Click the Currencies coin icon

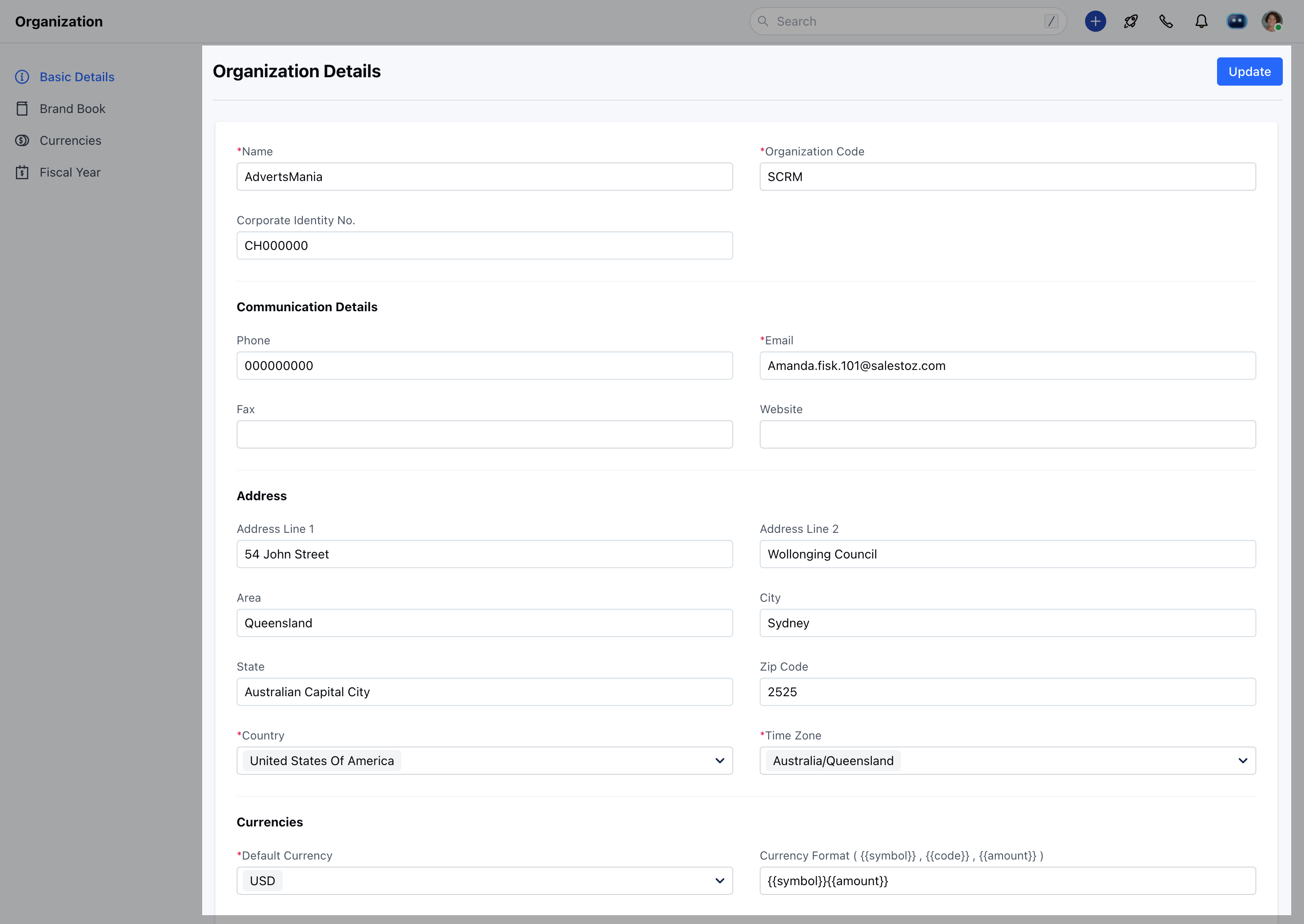click(x=22, y=140)
